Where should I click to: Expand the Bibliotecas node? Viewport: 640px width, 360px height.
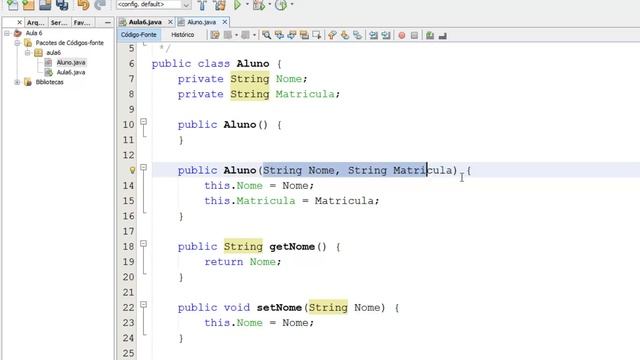coord(17,82)
